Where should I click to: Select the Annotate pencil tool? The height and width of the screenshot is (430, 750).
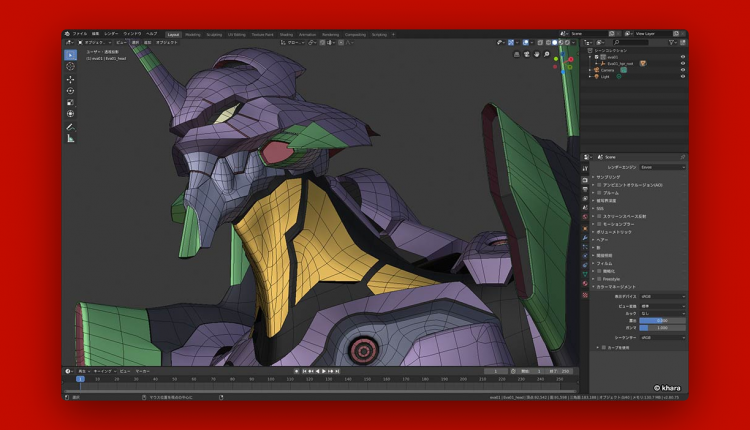pos(71,127)
